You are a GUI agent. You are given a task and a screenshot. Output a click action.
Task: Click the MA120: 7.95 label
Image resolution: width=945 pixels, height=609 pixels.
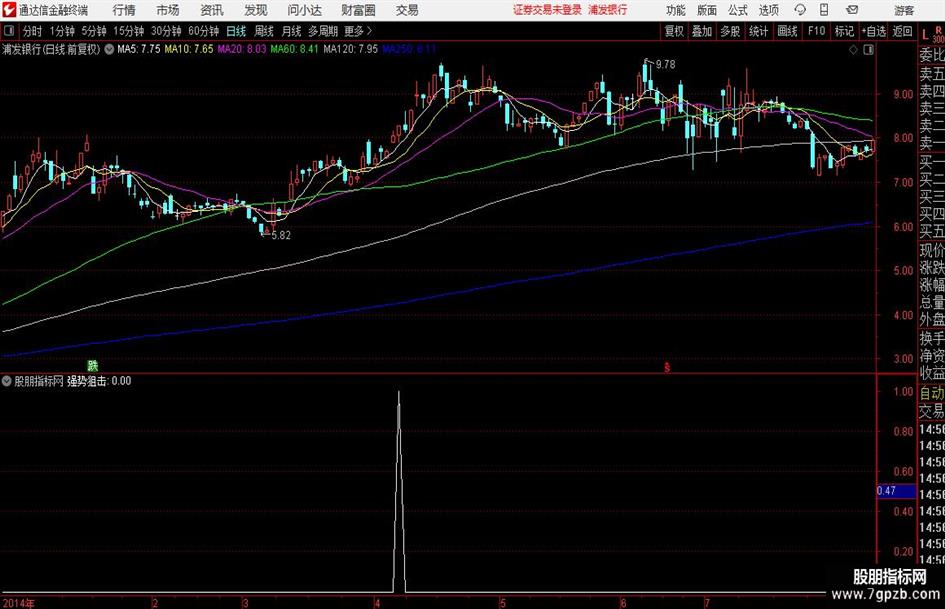(x=350, y=49)
